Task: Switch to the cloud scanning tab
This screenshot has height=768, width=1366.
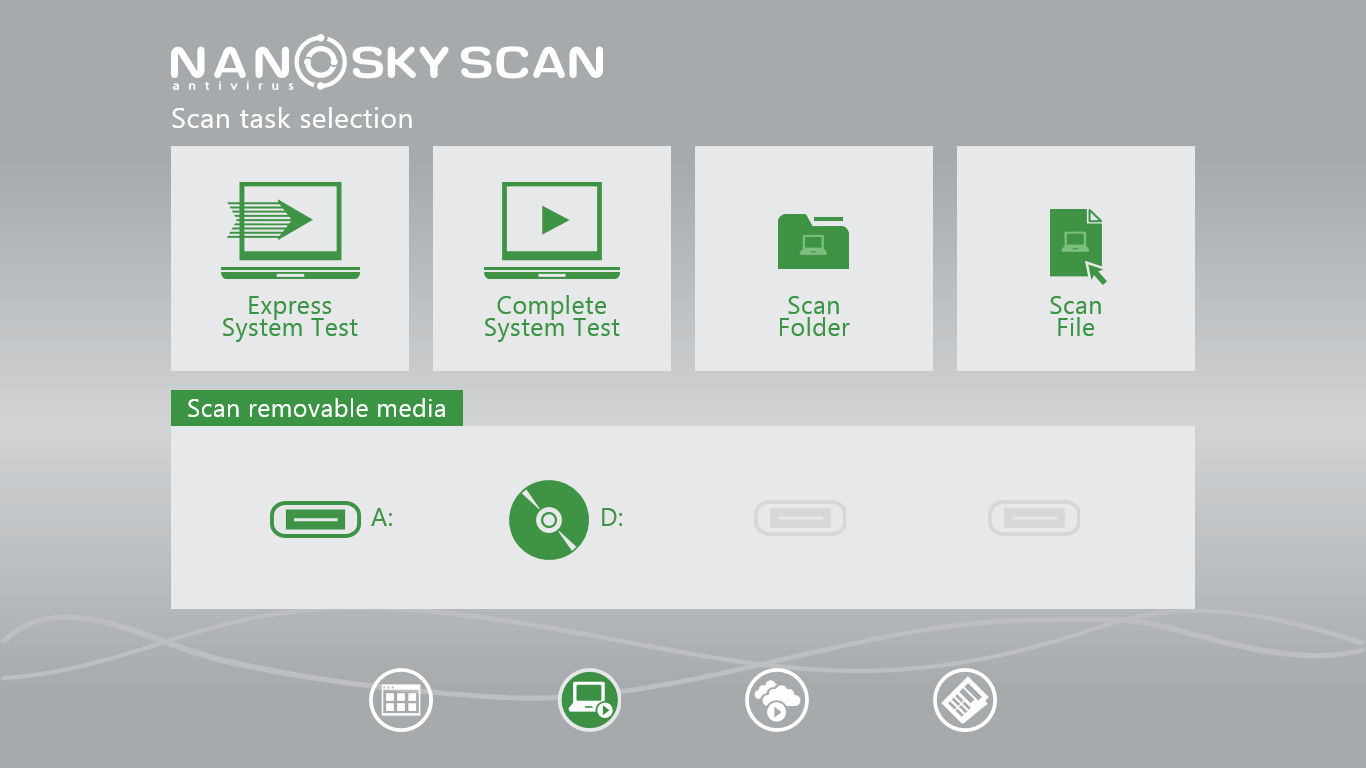Action: point(777,699)
